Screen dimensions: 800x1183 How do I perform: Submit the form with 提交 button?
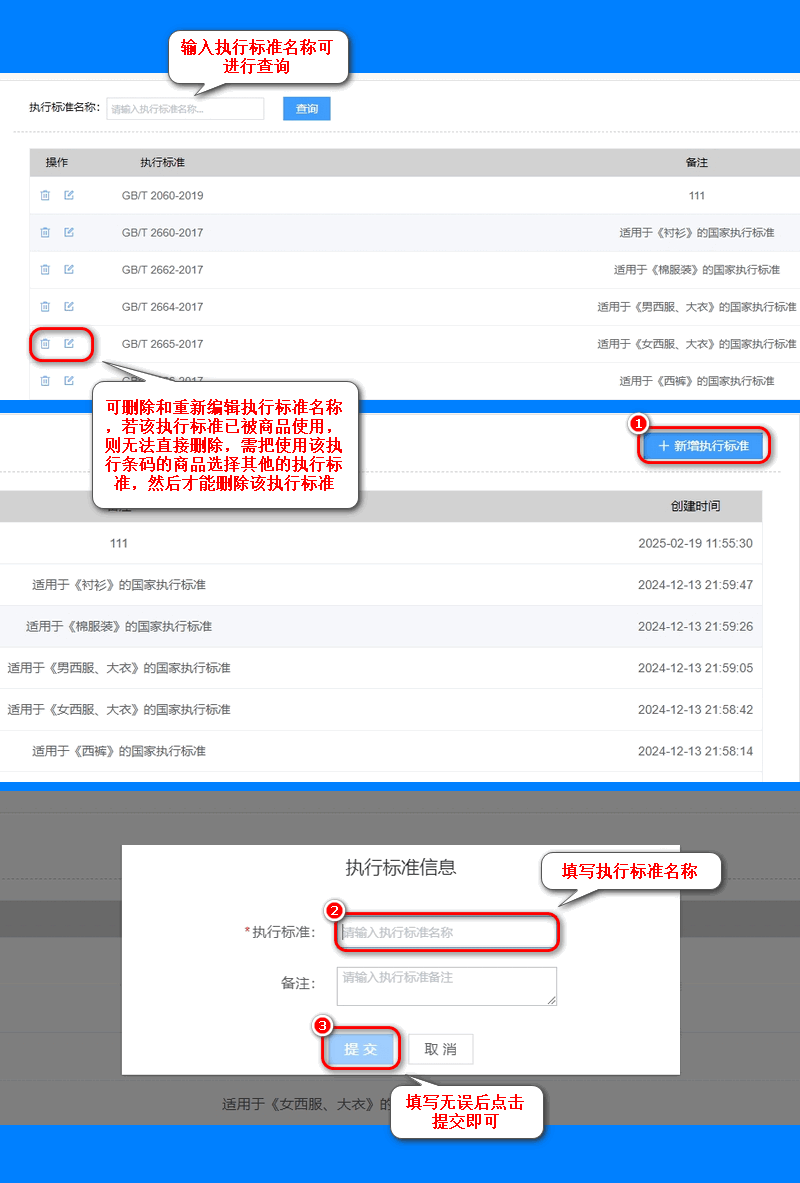point(361,1049)
